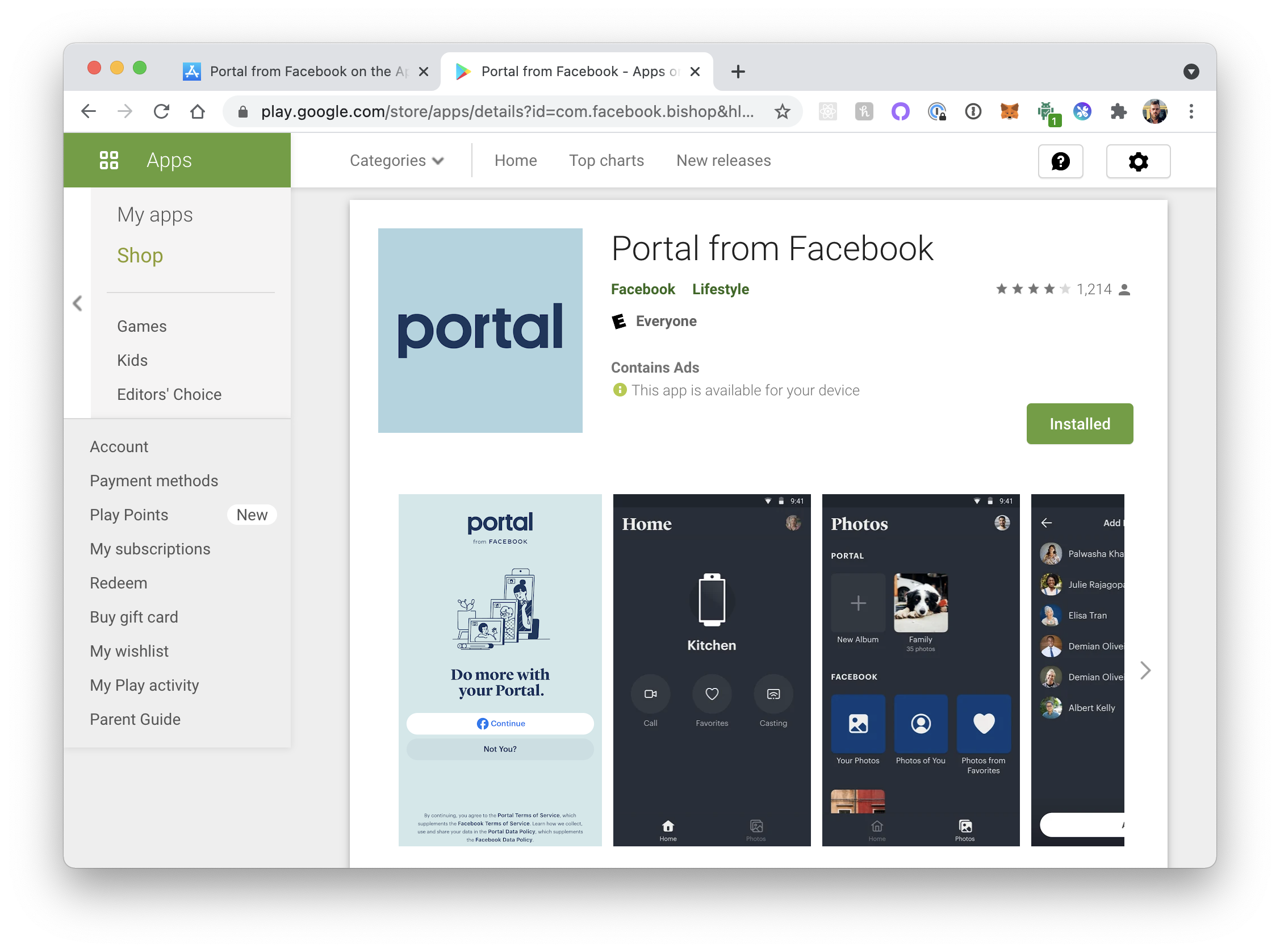This screenshot has height=952, width=1280.
Task: Select the Home tab in navigation
Action: (x=515, y=160)
